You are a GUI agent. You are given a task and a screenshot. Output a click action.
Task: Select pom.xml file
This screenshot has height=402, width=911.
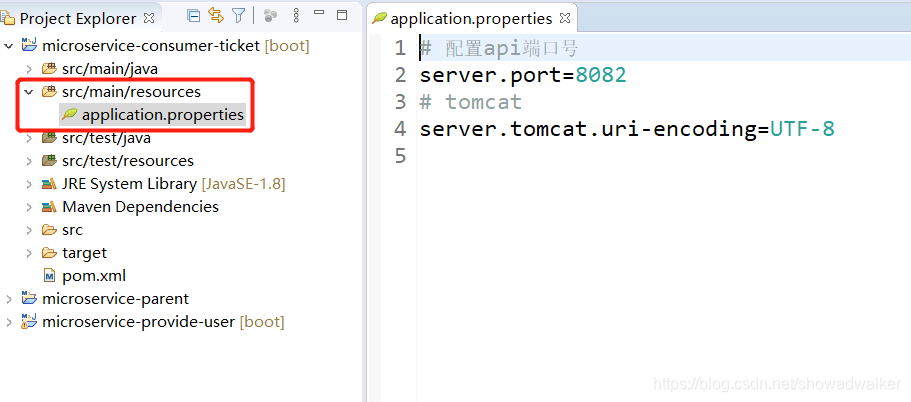tap(94, 276)
